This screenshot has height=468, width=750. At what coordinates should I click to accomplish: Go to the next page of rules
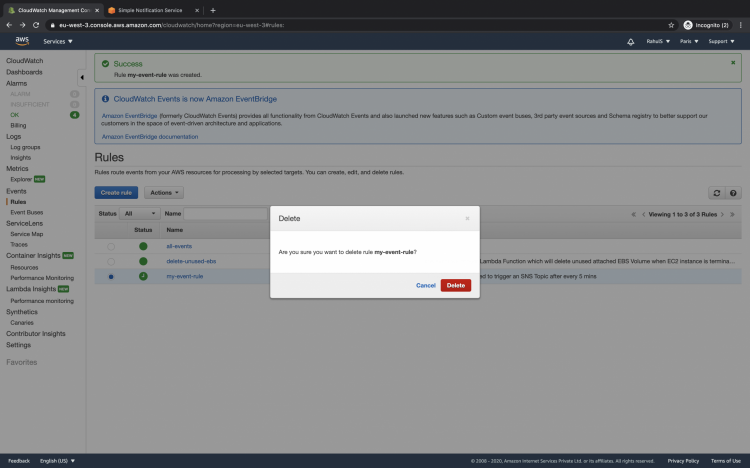click(722, 214)
